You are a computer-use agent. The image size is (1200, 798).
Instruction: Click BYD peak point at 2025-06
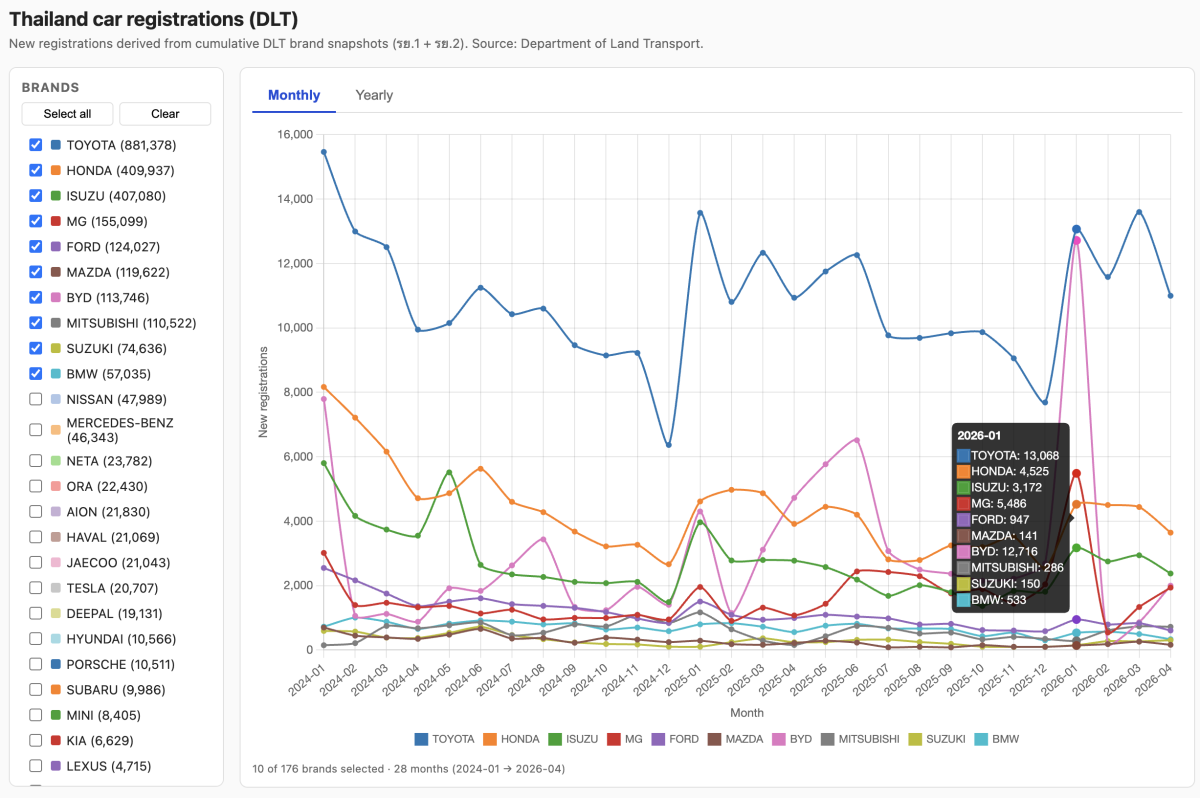coord(857,440)
